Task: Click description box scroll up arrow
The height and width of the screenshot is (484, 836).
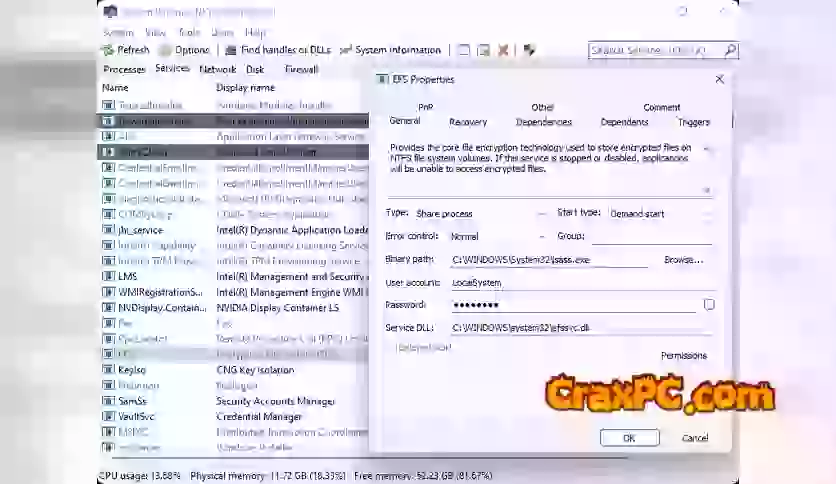Action: point(706,149)
